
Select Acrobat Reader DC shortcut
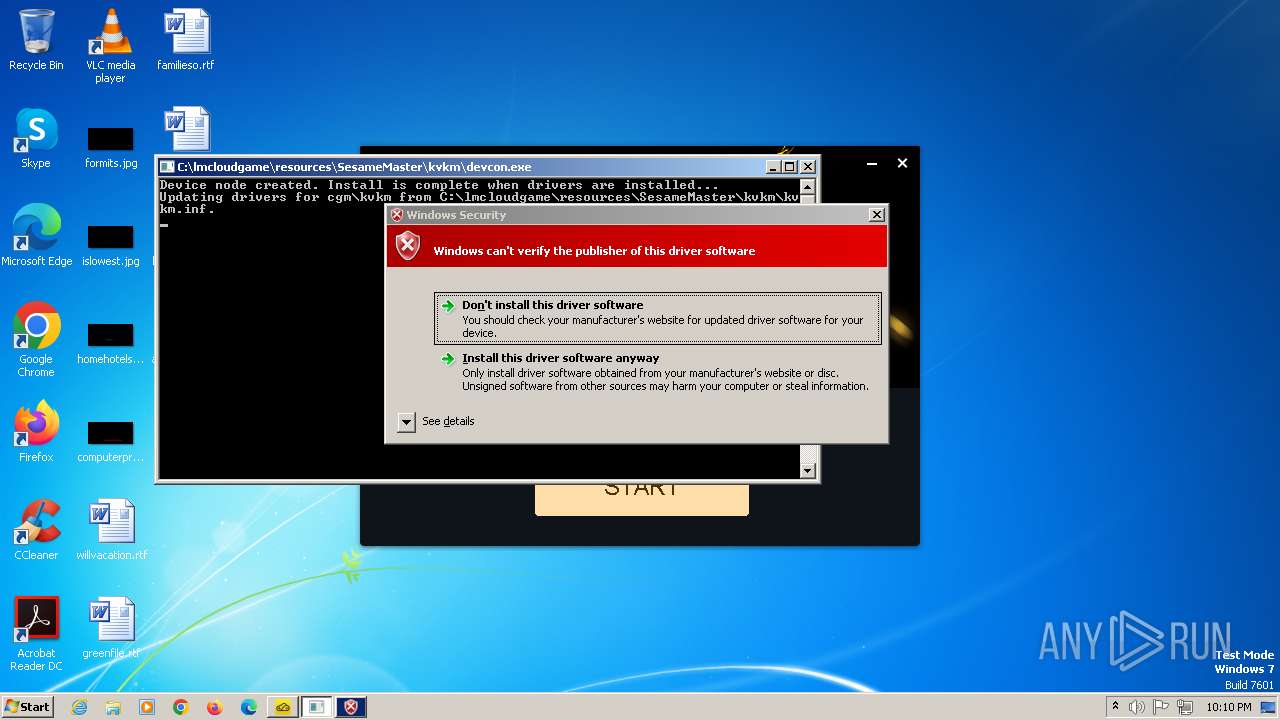36,634
